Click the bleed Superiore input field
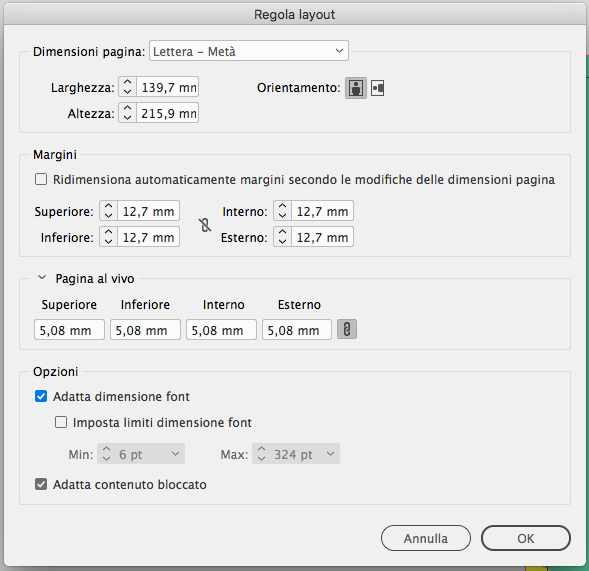Viewport: 589px width, 571px height. (69, 330)
